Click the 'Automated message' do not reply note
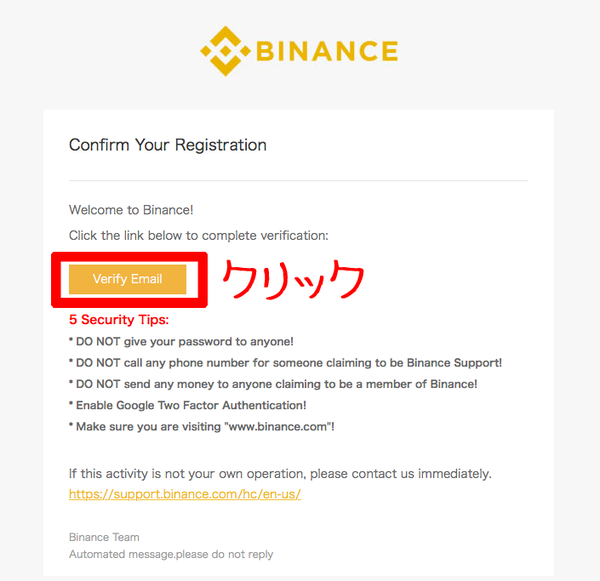600x581 pixels. point(171,554)
